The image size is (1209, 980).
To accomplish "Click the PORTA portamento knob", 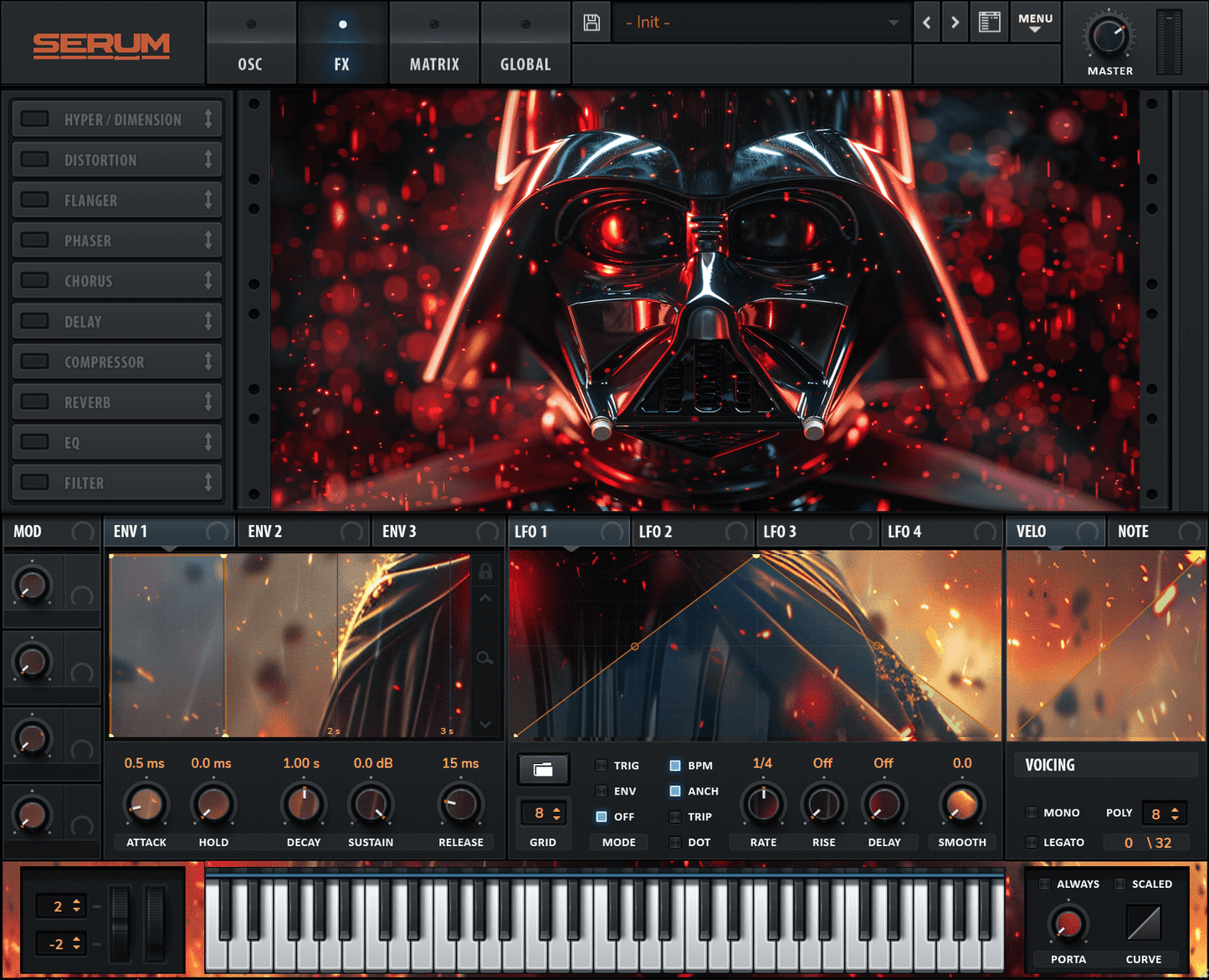I will tap(1068, 924).
